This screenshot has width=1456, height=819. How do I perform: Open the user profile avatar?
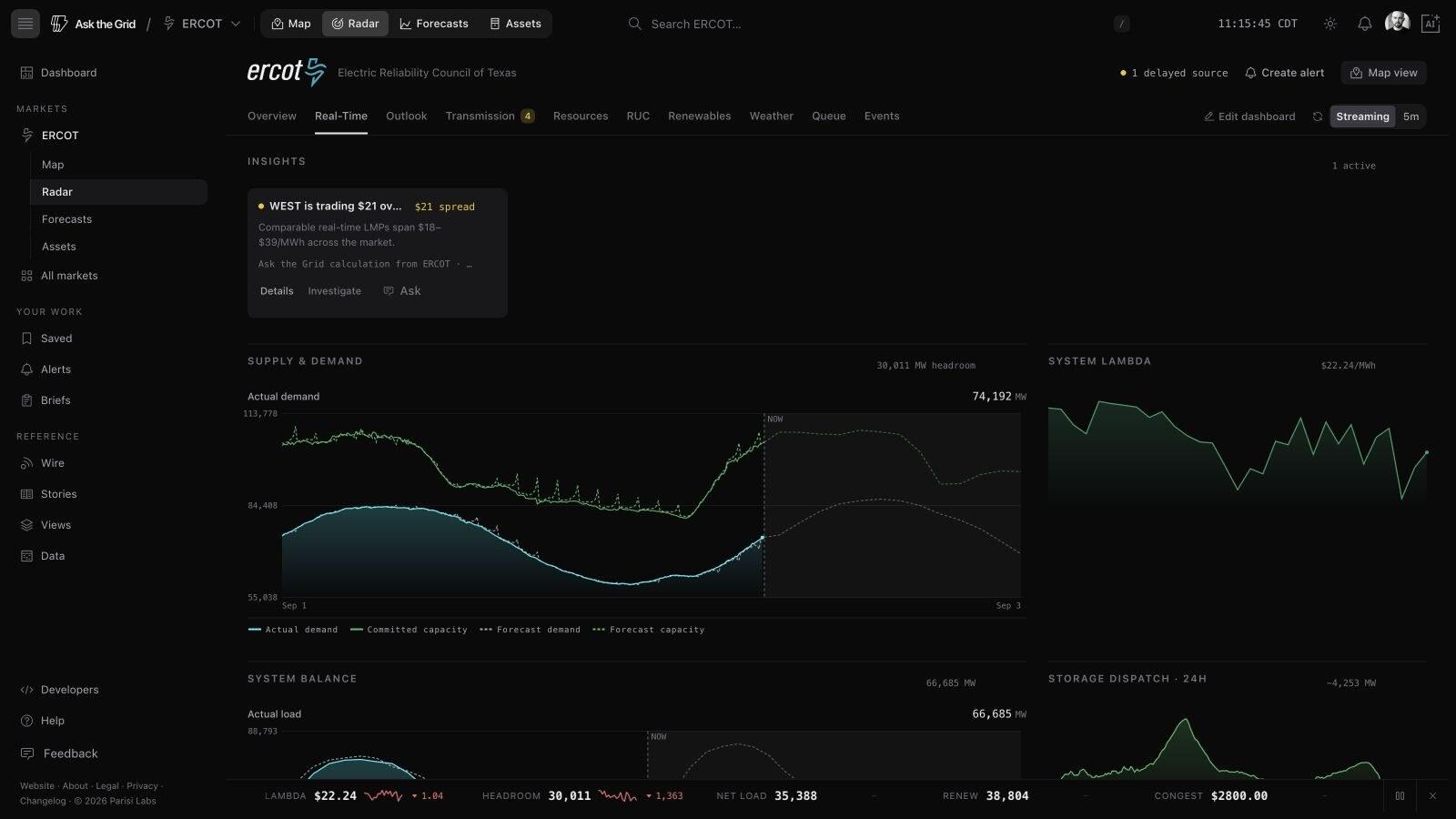[1397, 23]
